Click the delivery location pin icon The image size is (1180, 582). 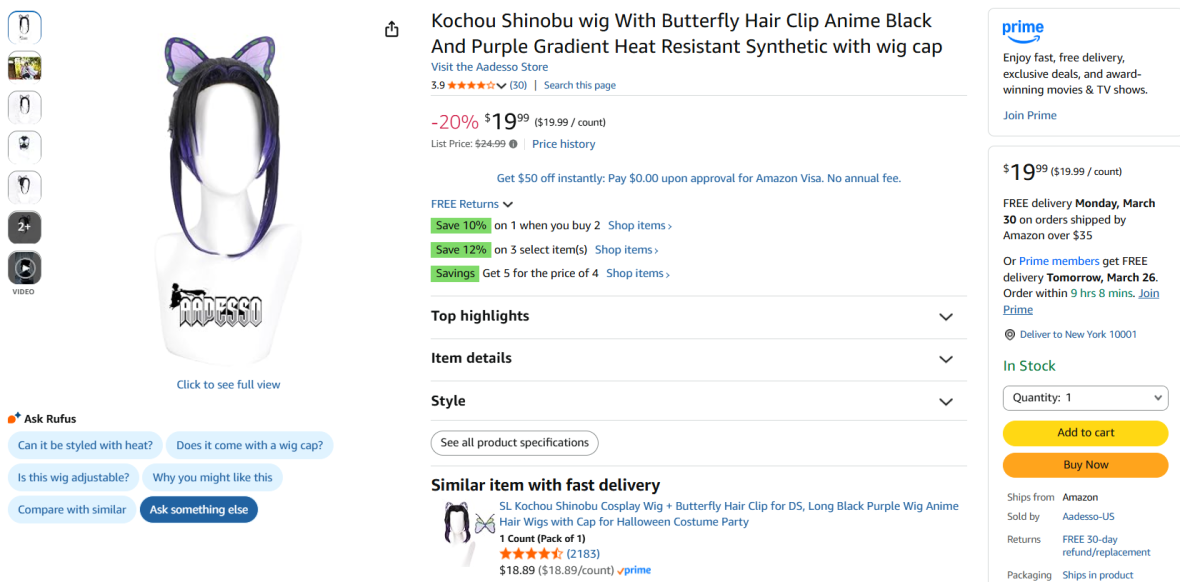(x=1010, y=335)
